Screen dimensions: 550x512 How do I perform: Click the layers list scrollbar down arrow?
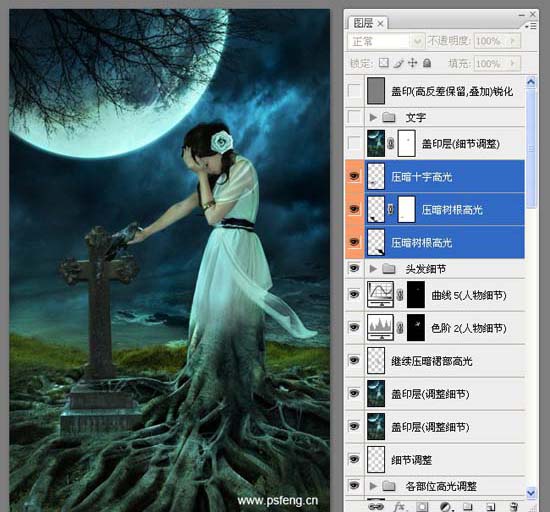tap(531, 492)
